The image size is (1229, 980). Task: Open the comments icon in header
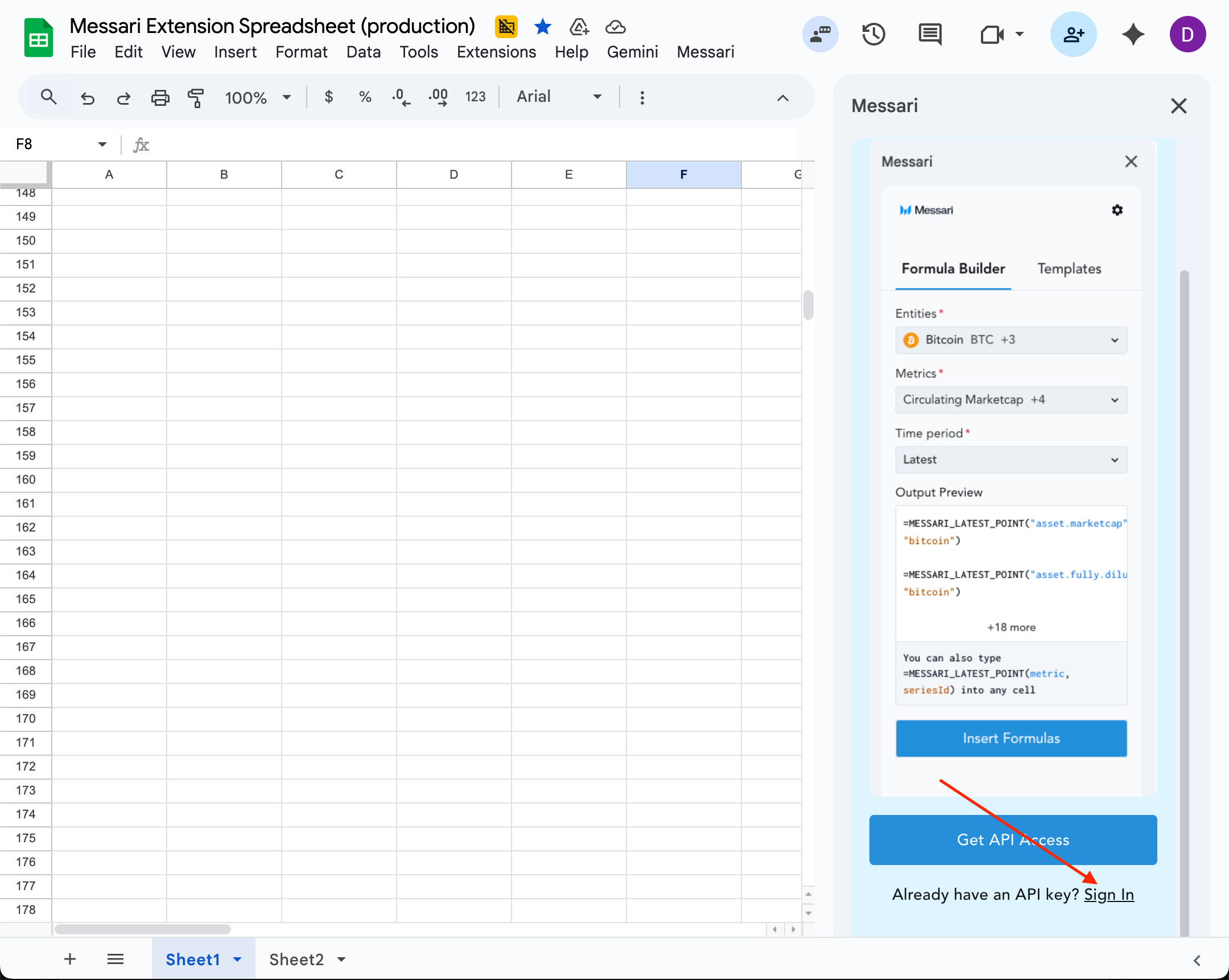[x=930, y=34]
